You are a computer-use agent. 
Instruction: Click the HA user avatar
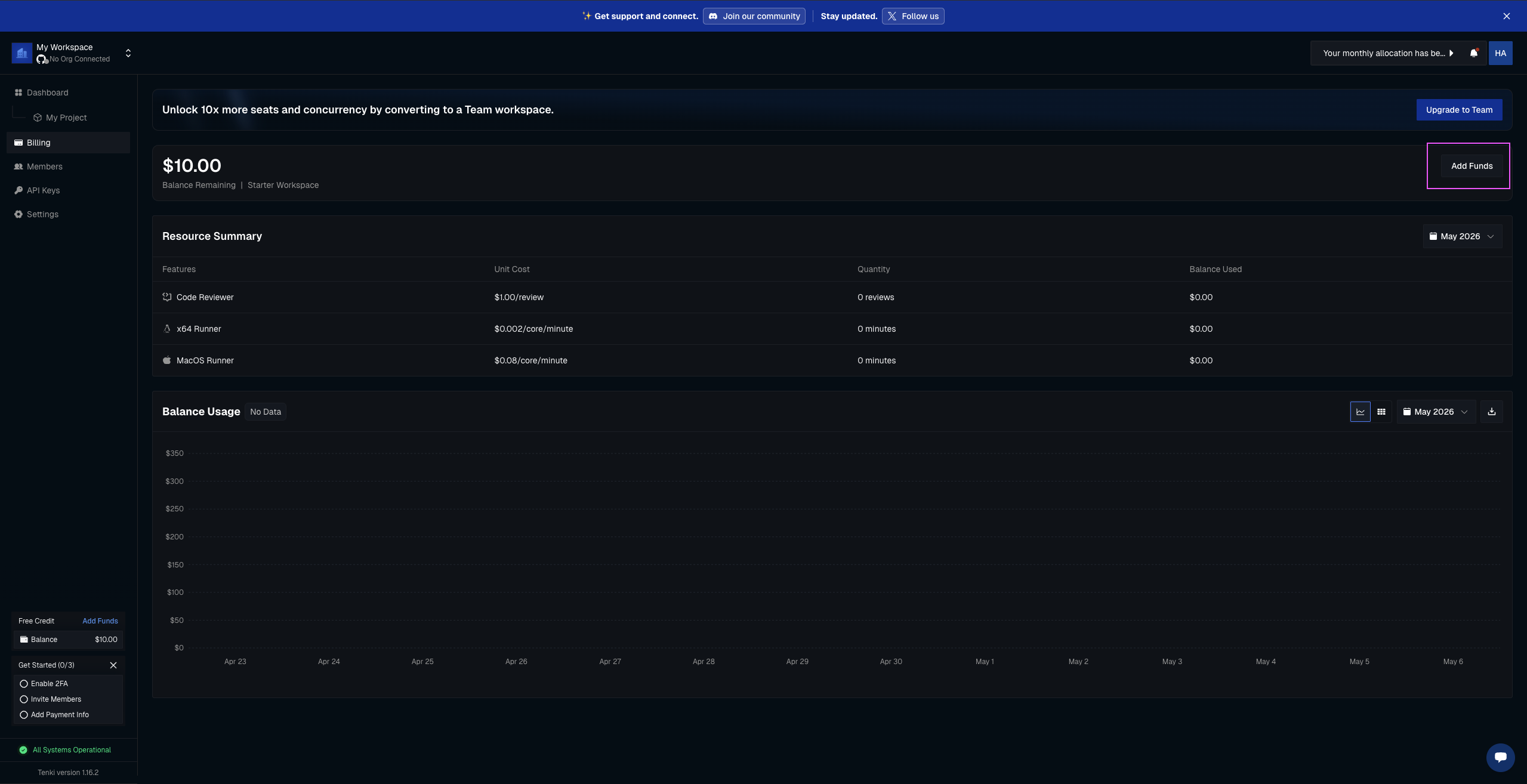(1500, 53)
